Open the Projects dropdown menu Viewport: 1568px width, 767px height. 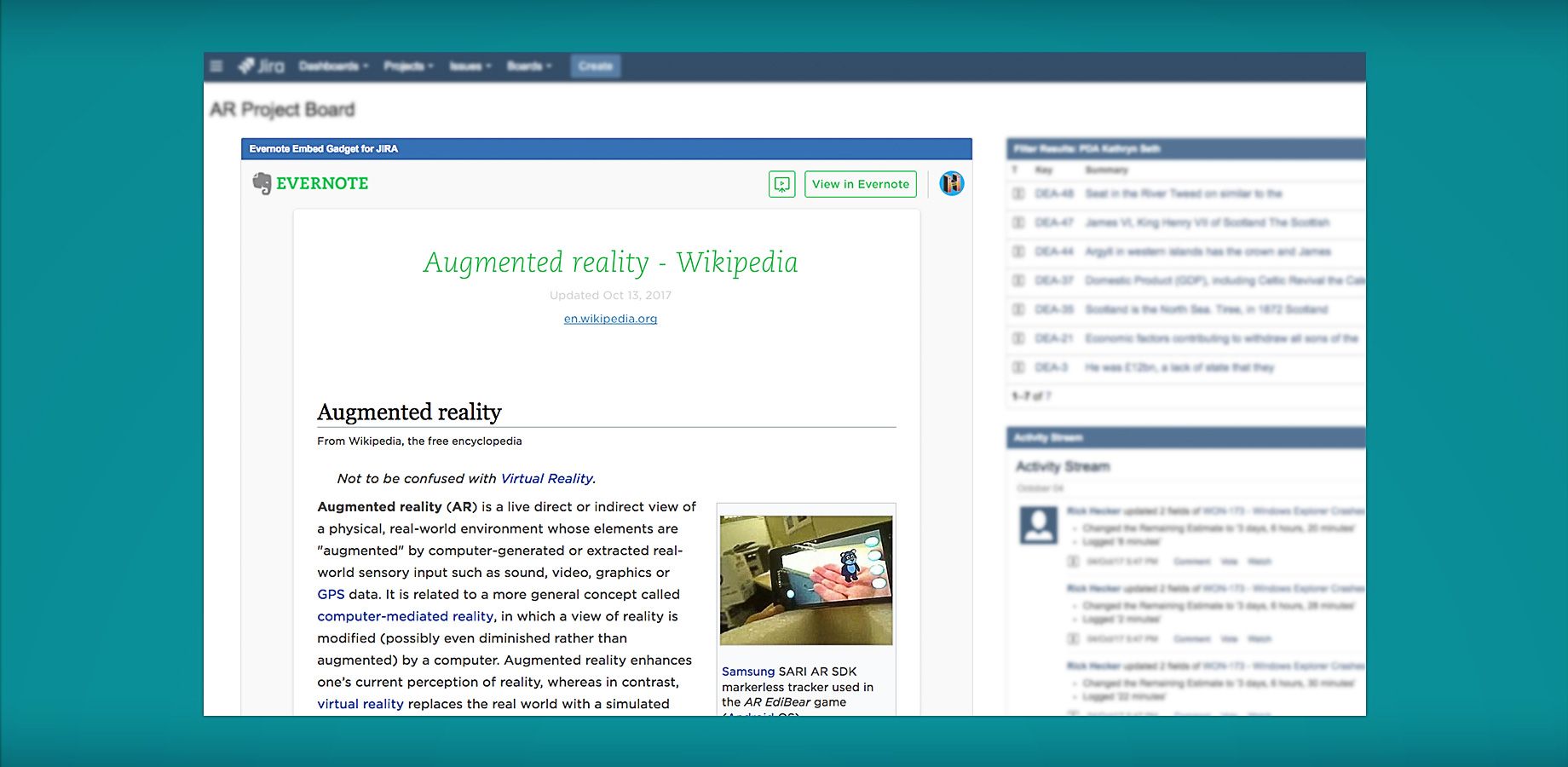(x=408, y=66)
